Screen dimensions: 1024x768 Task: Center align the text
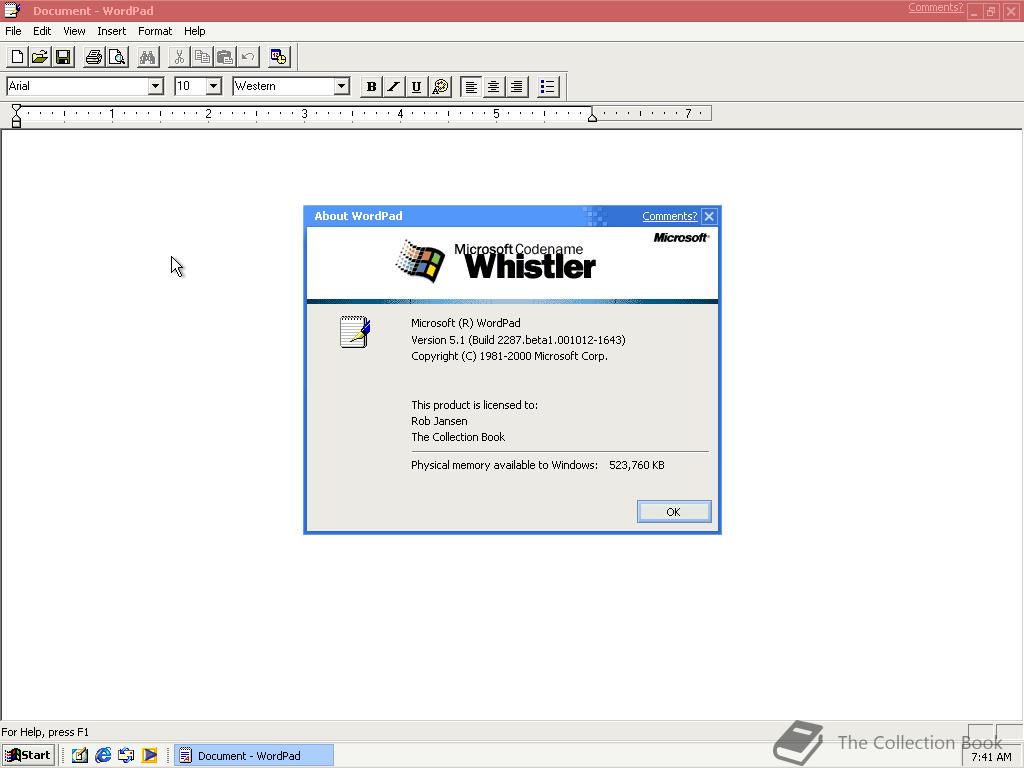click(x=494, y=86)
